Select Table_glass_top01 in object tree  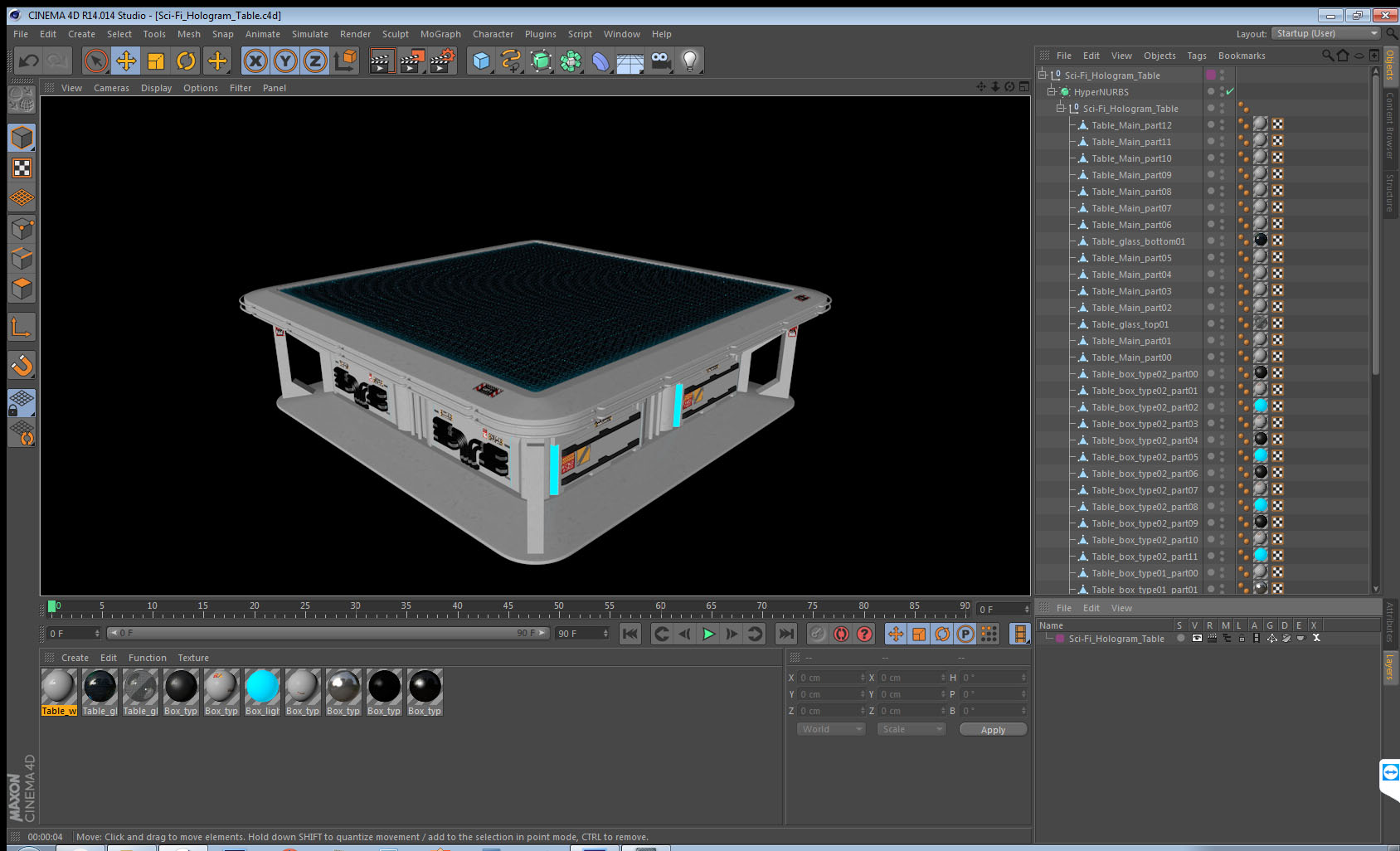tap(1130, 324)
